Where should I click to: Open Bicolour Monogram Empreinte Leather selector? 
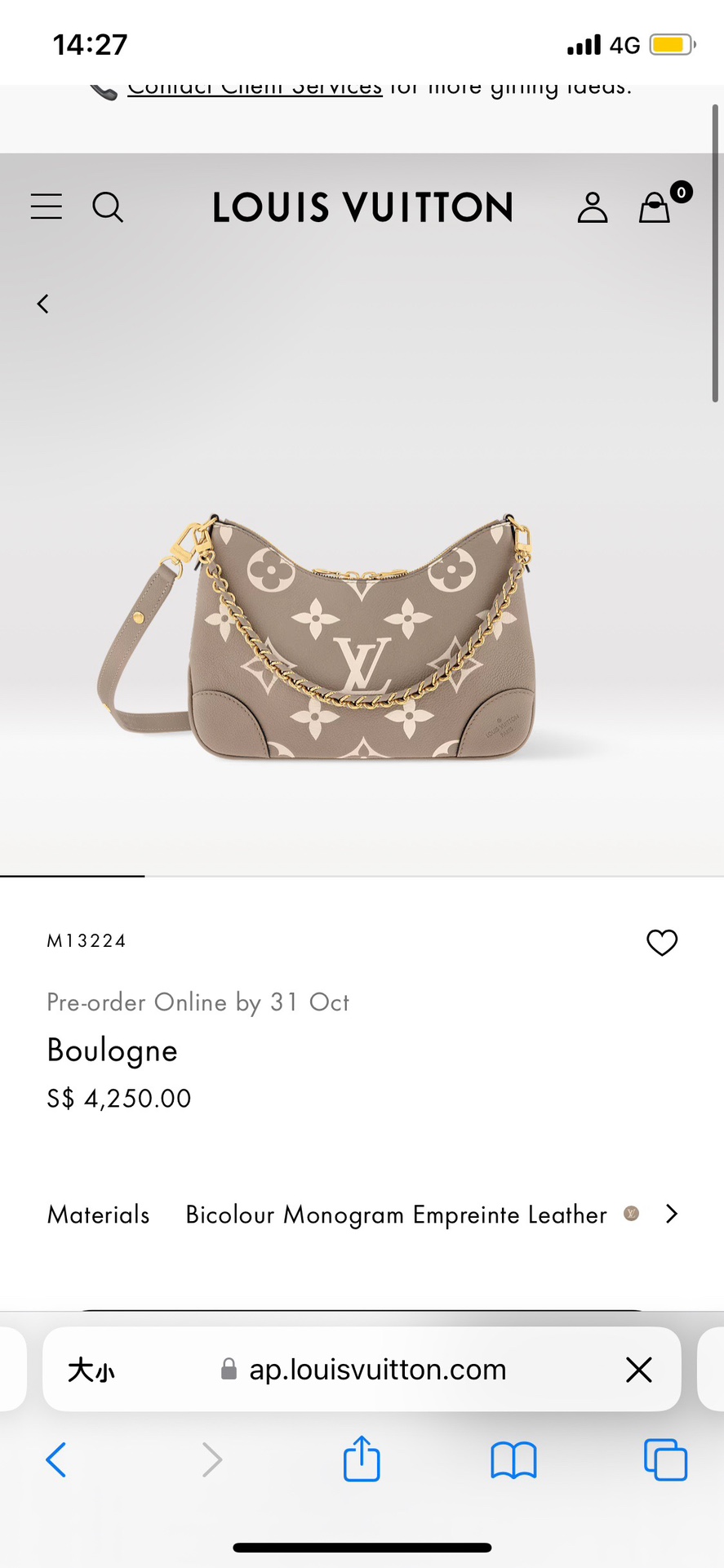click(396, 1215)
